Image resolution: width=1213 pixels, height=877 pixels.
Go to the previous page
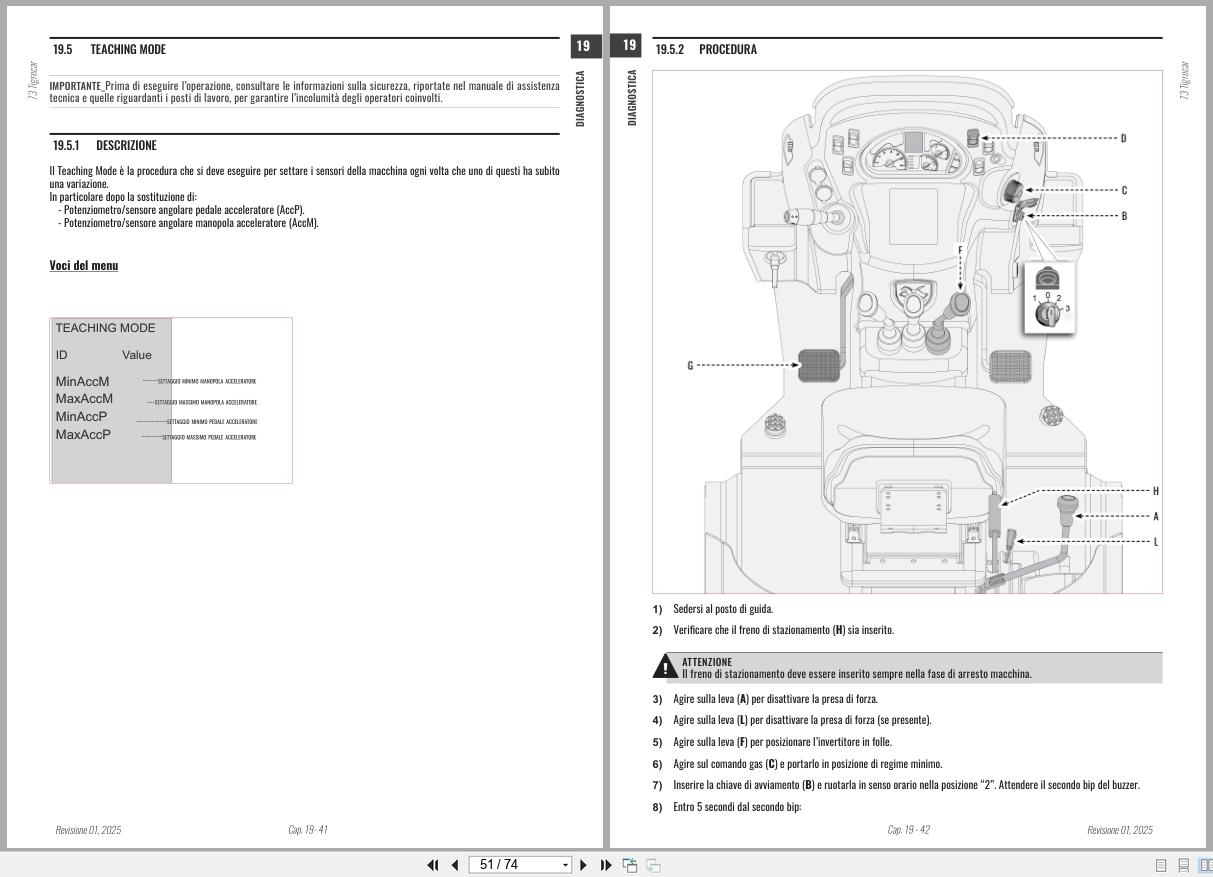pos(455,865)
